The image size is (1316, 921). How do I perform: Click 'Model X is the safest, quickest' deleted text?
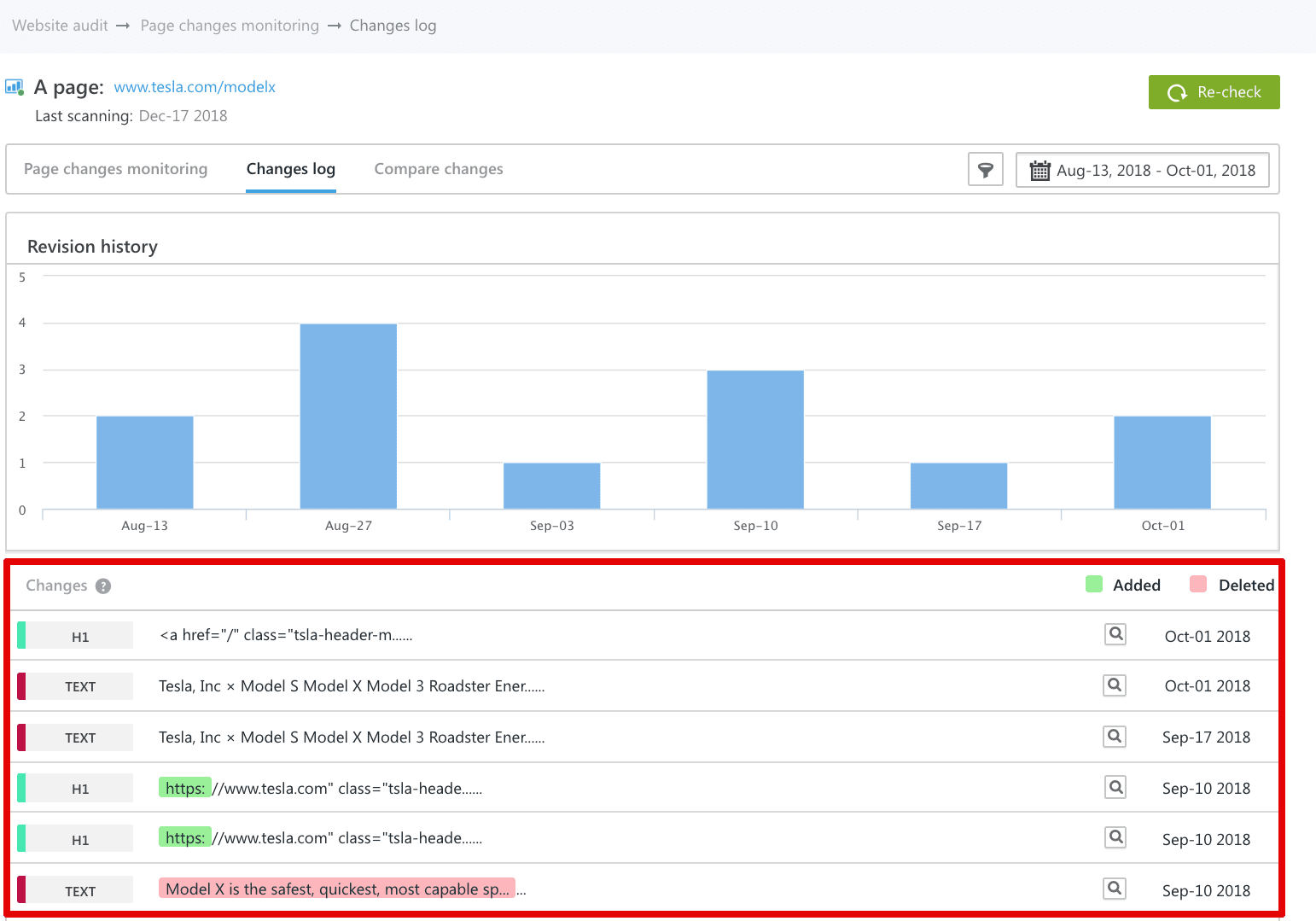coord(337,889)
